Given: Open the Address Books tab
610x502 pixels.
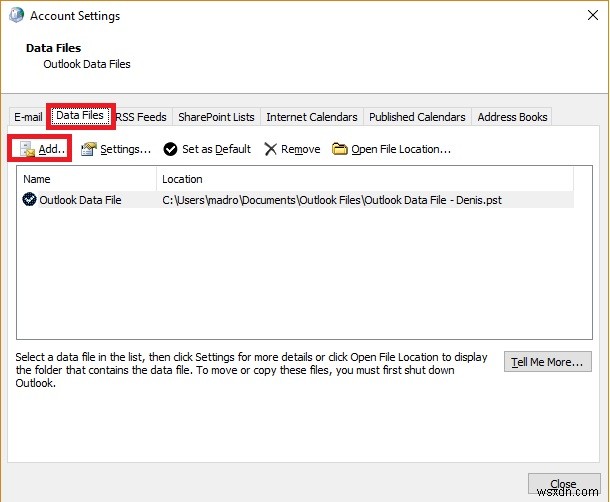Looking at the screenshot, I should point(512,117).
